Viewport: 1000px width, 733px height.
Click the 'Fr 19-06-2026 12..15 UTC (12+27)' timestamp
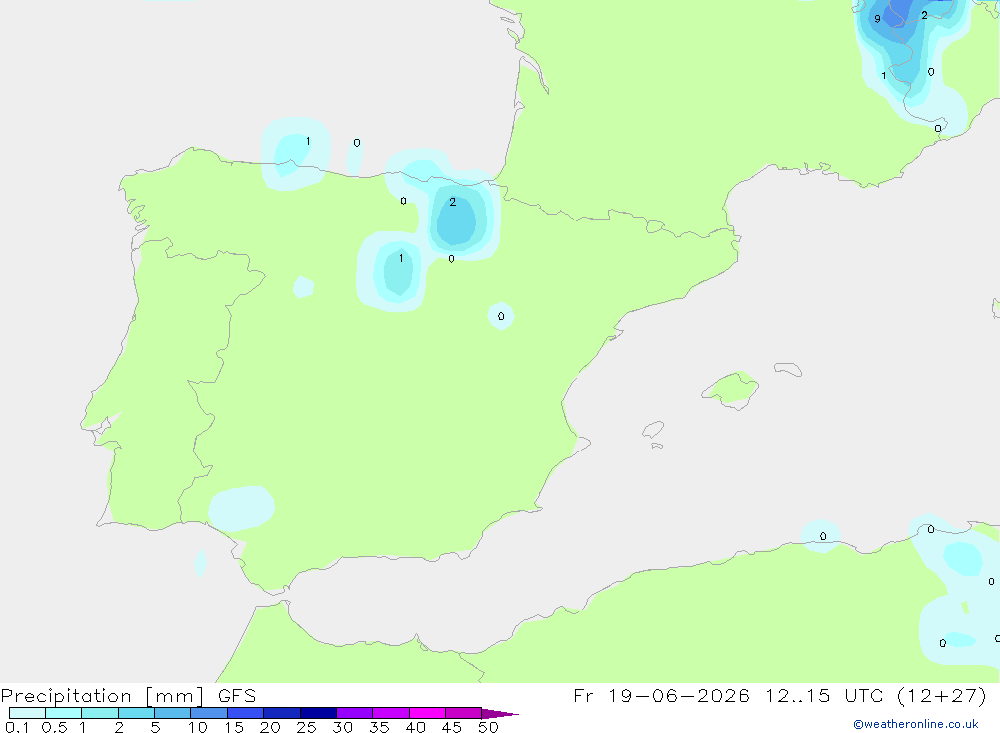(x=780, y=696)
